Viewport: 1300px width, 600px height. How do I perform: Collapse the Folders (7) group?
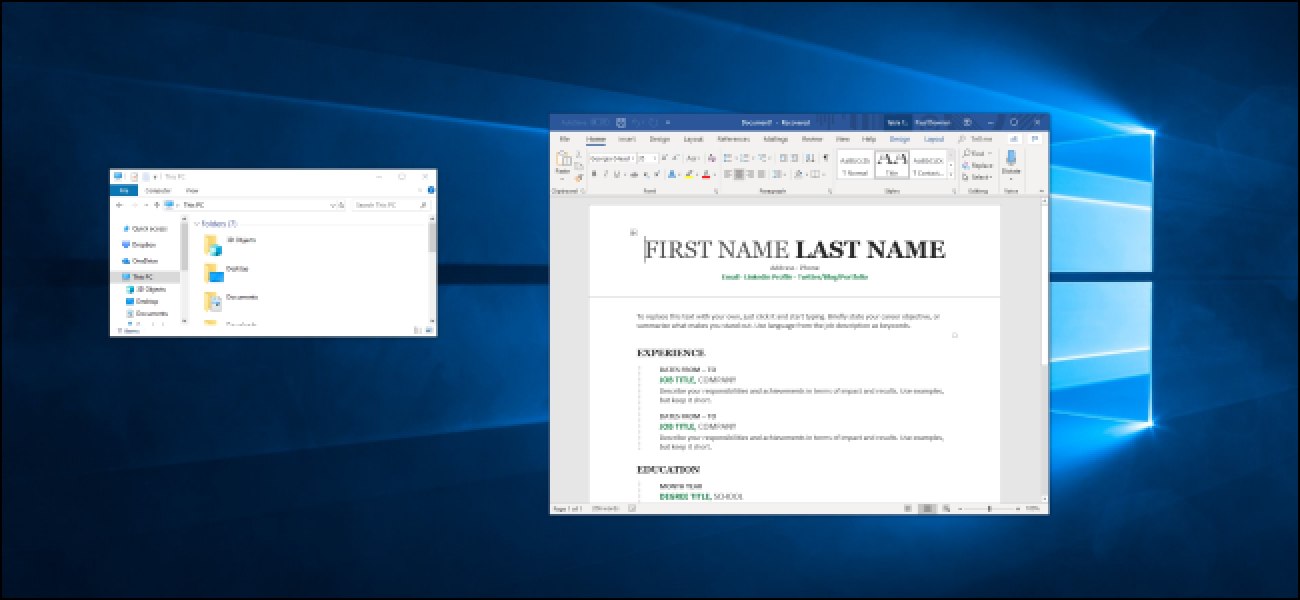pyautogui.click(x=197, y=223)
